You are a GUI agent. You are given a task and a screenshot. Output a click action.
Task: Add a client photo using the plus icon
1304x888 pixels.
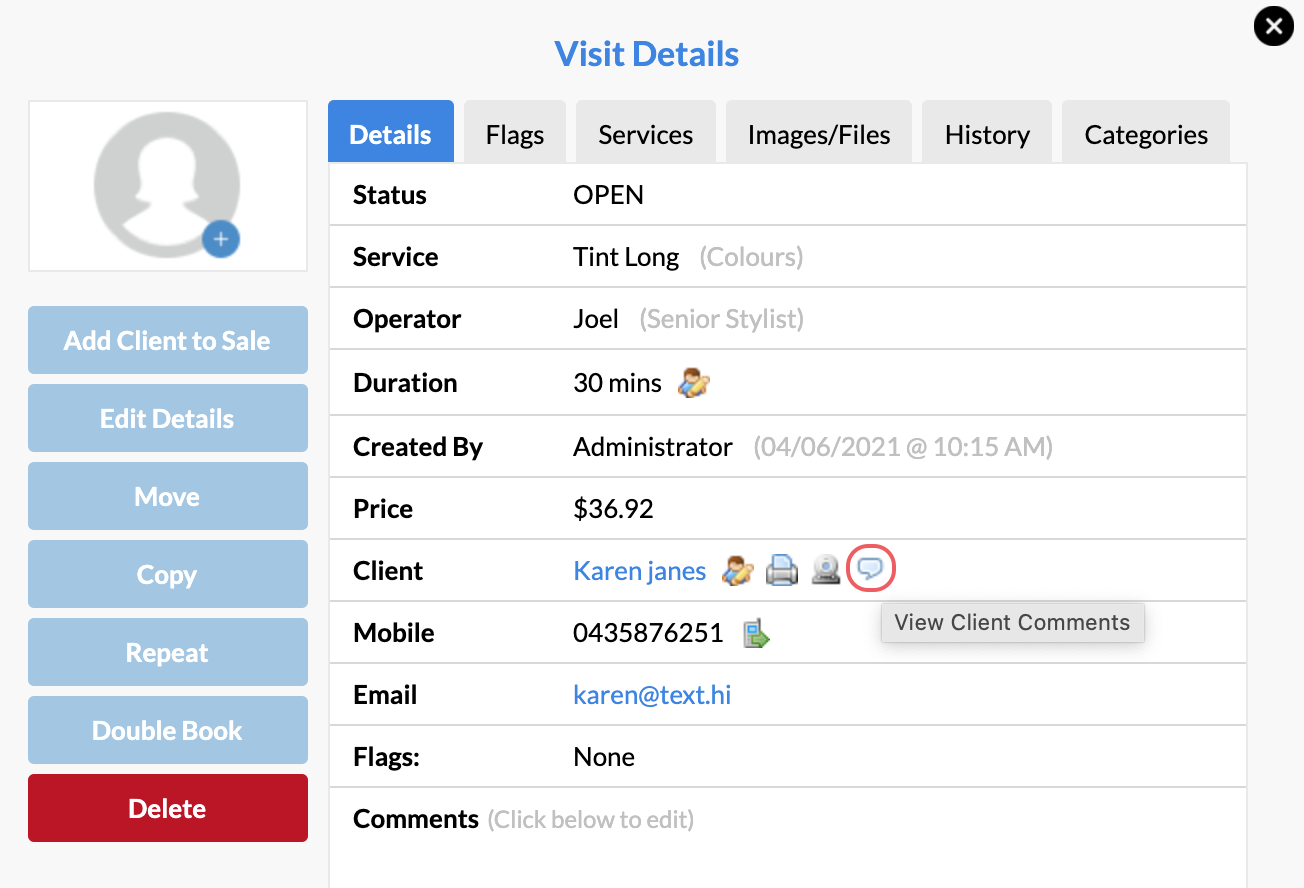click(x=221, y=239)
